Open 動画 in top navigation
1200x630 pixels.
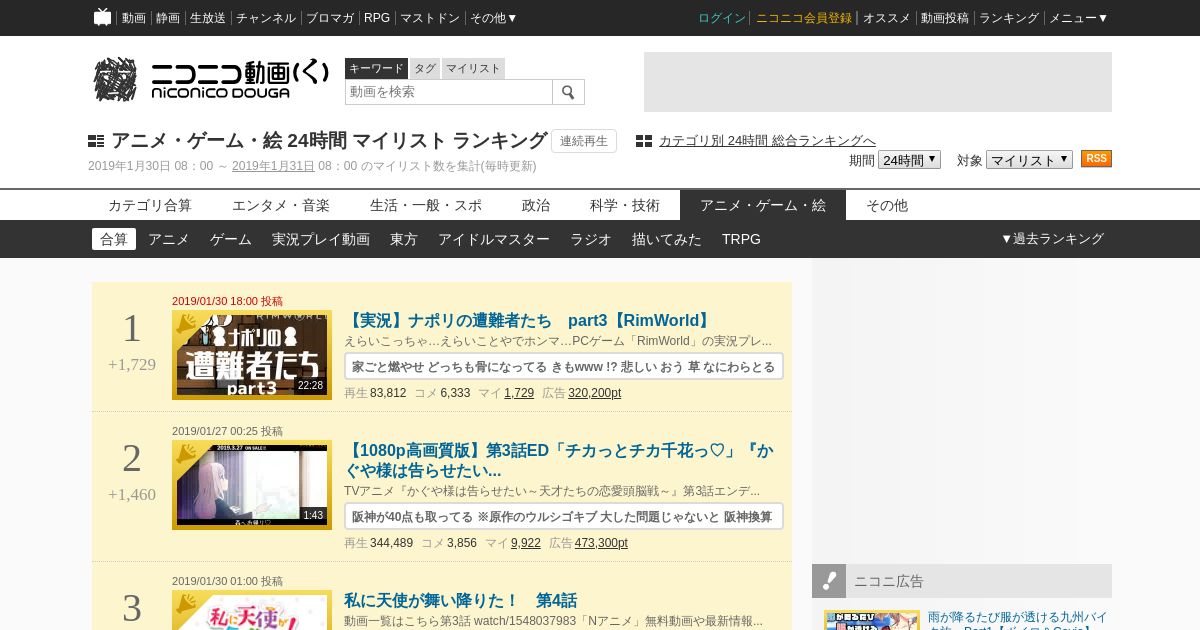point(134,18)
